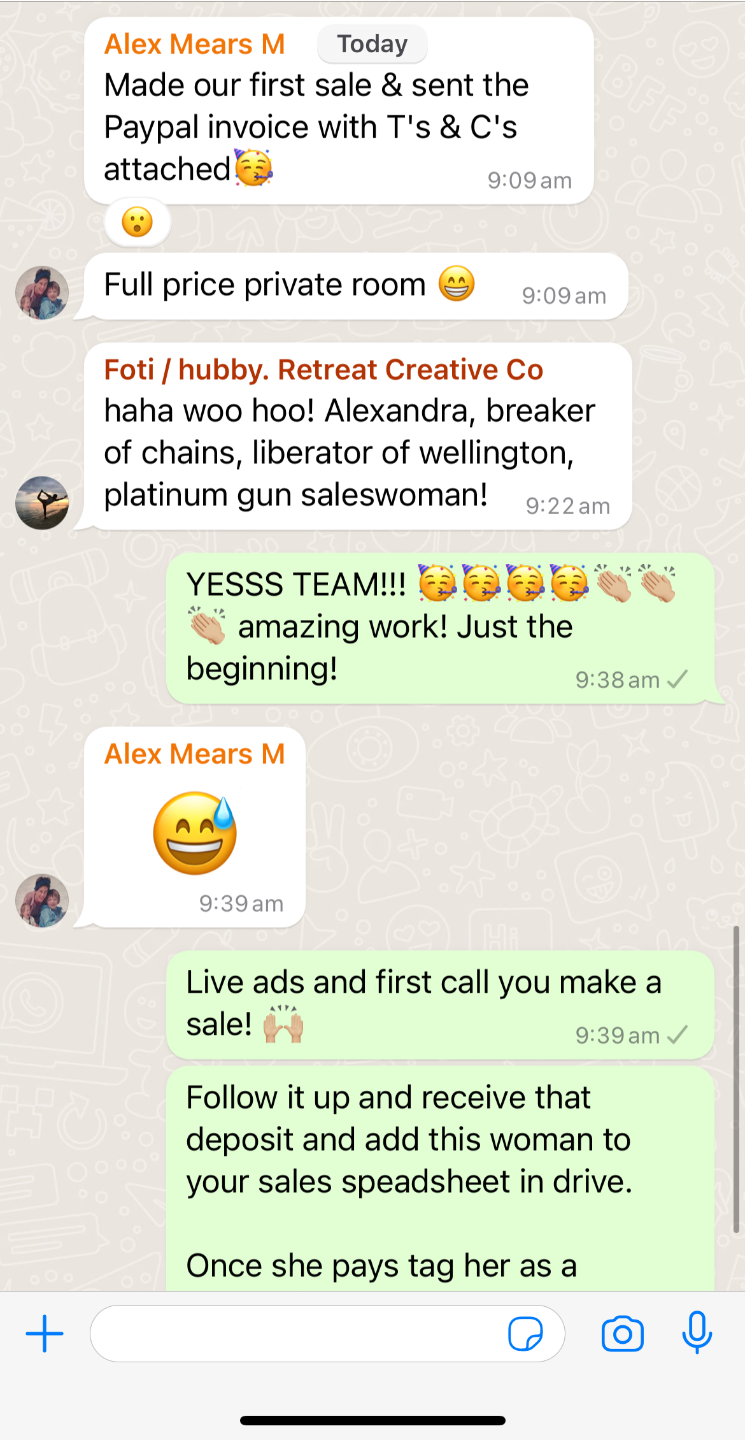Select the Paypal invoice message bubble
The image size is (745, 1440).
coord(339,111)
